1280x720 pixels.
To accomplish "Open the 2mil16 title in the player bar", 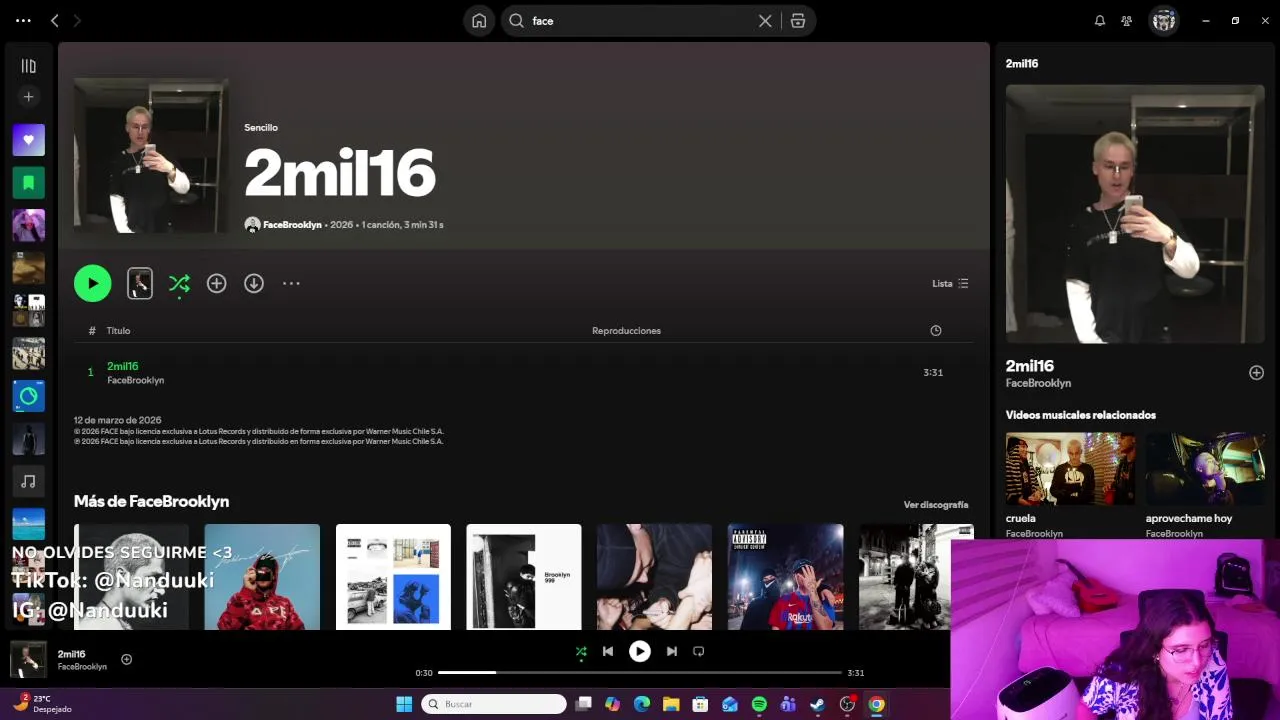I will tap(72, 654).
